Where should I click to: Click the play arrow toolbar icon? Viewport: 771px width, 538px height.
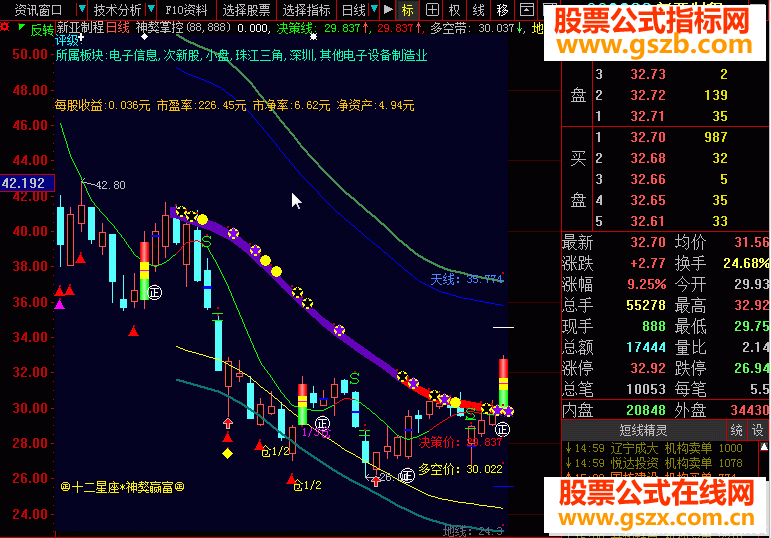388,9
